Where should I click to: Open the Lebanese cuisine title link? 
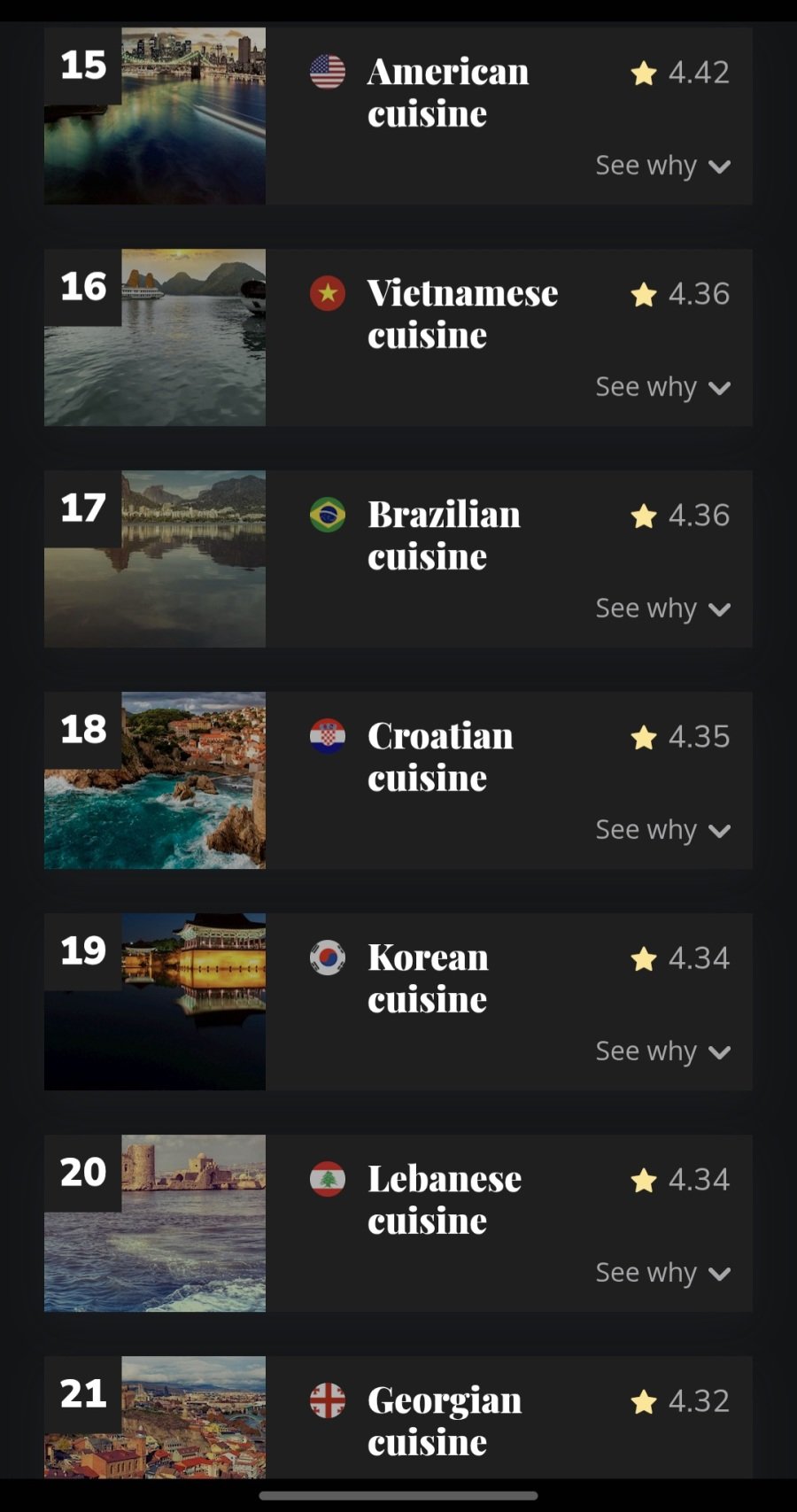pyautogui.click(x=445, y=1199)
